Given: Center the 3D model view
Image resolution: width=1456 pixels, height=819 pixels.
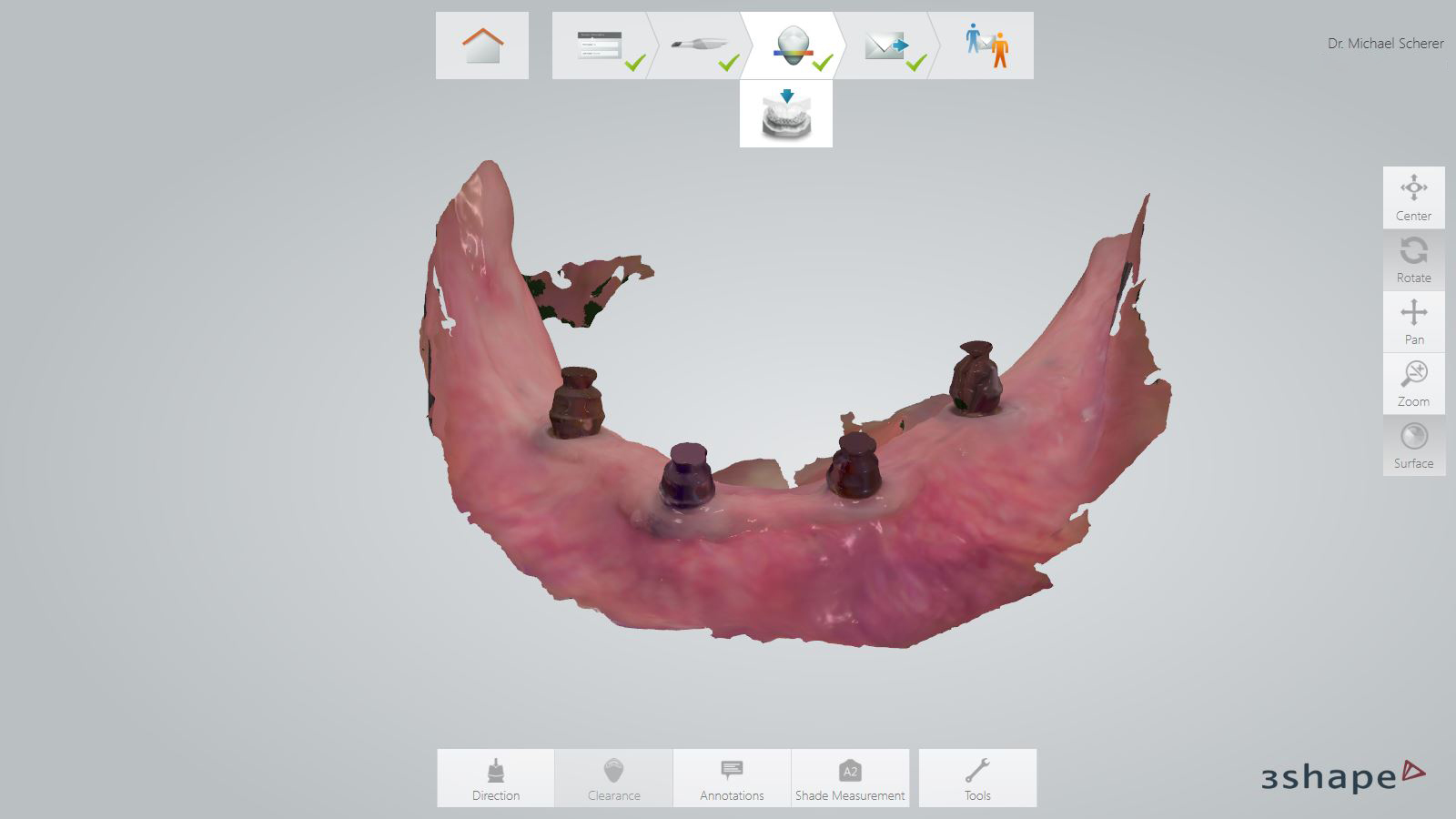Looking at the screenshot, I should click(1413, 197).
